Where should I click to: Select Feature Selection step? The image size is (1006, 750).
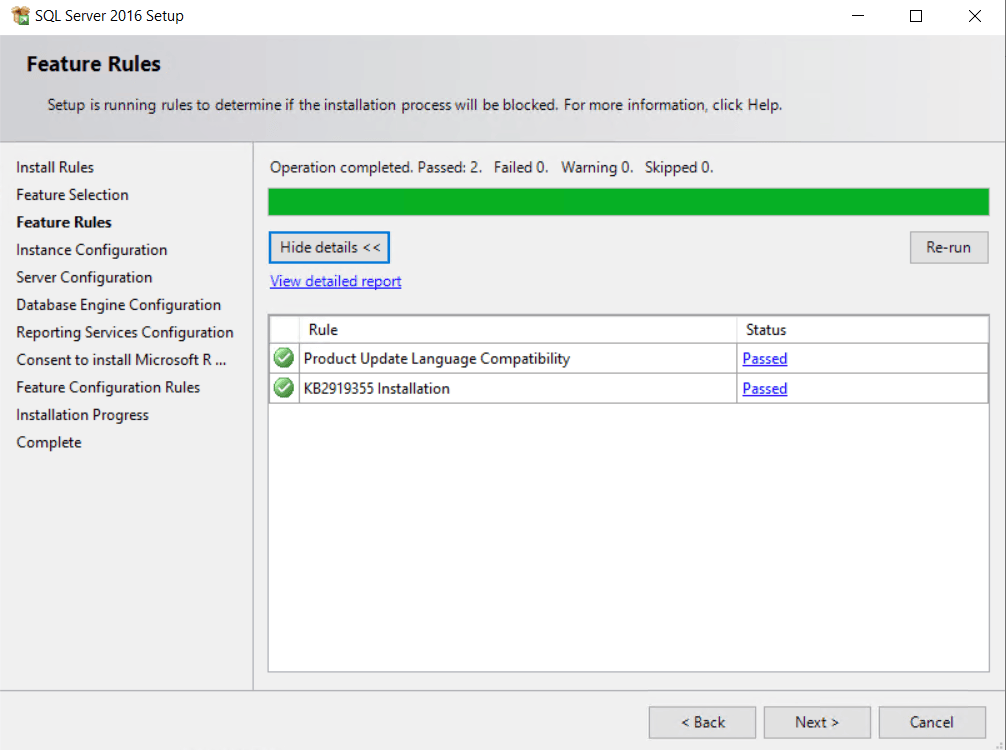[72, 194]
